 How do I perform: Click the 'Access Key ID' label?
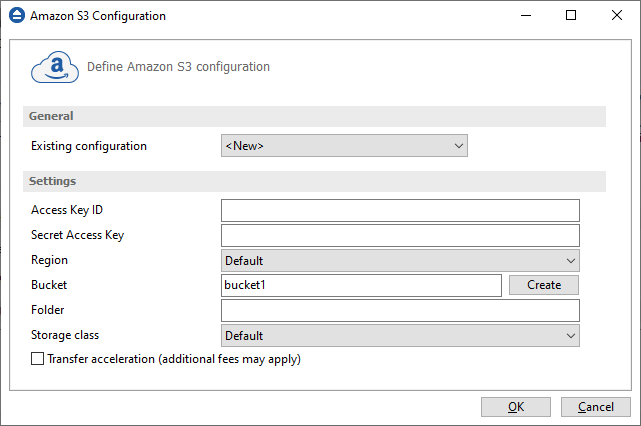pyautogui.click(x=67, y=210)
